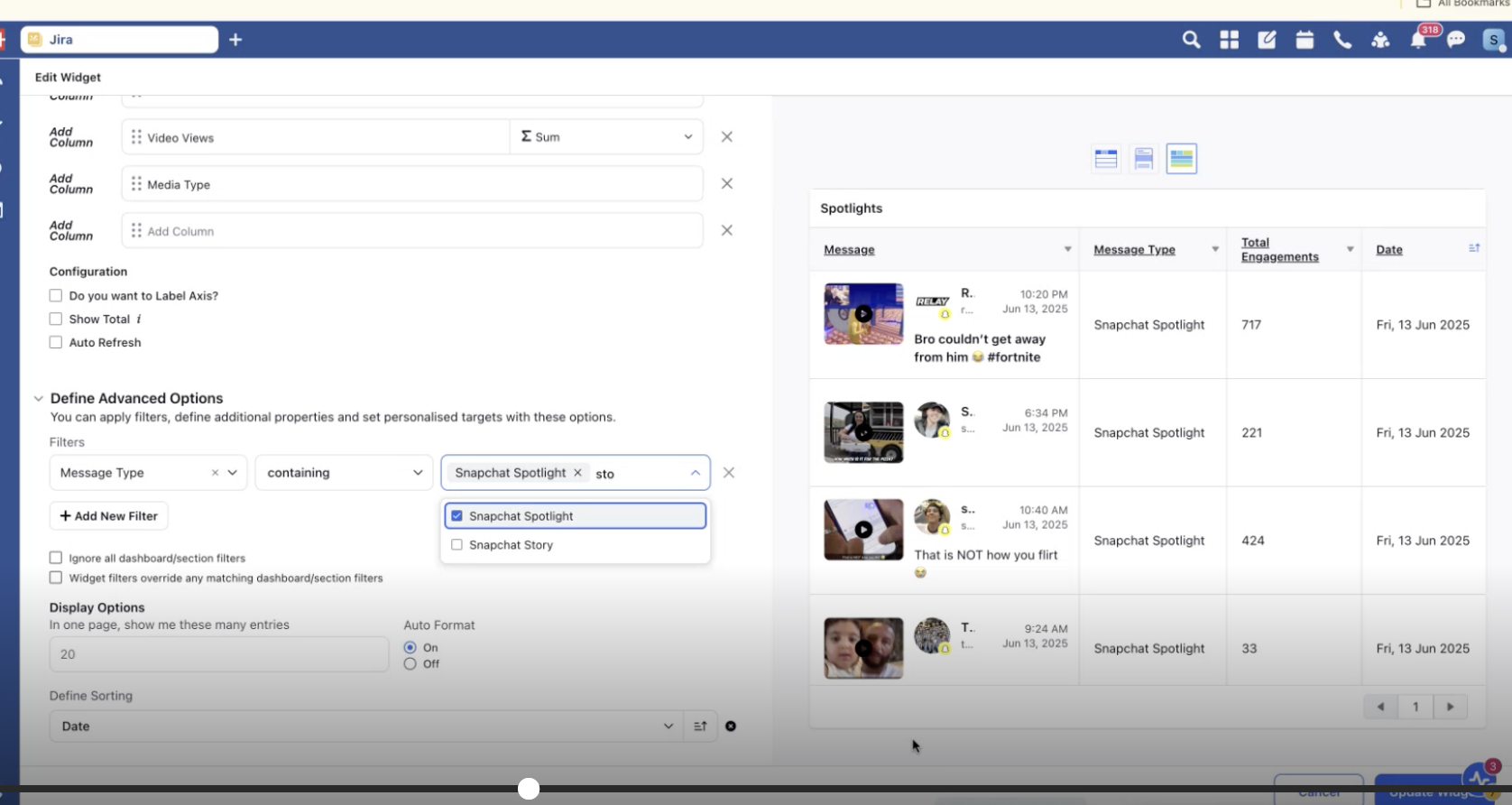
Task: Switch to the Jira tab
Action: (119, 40)
